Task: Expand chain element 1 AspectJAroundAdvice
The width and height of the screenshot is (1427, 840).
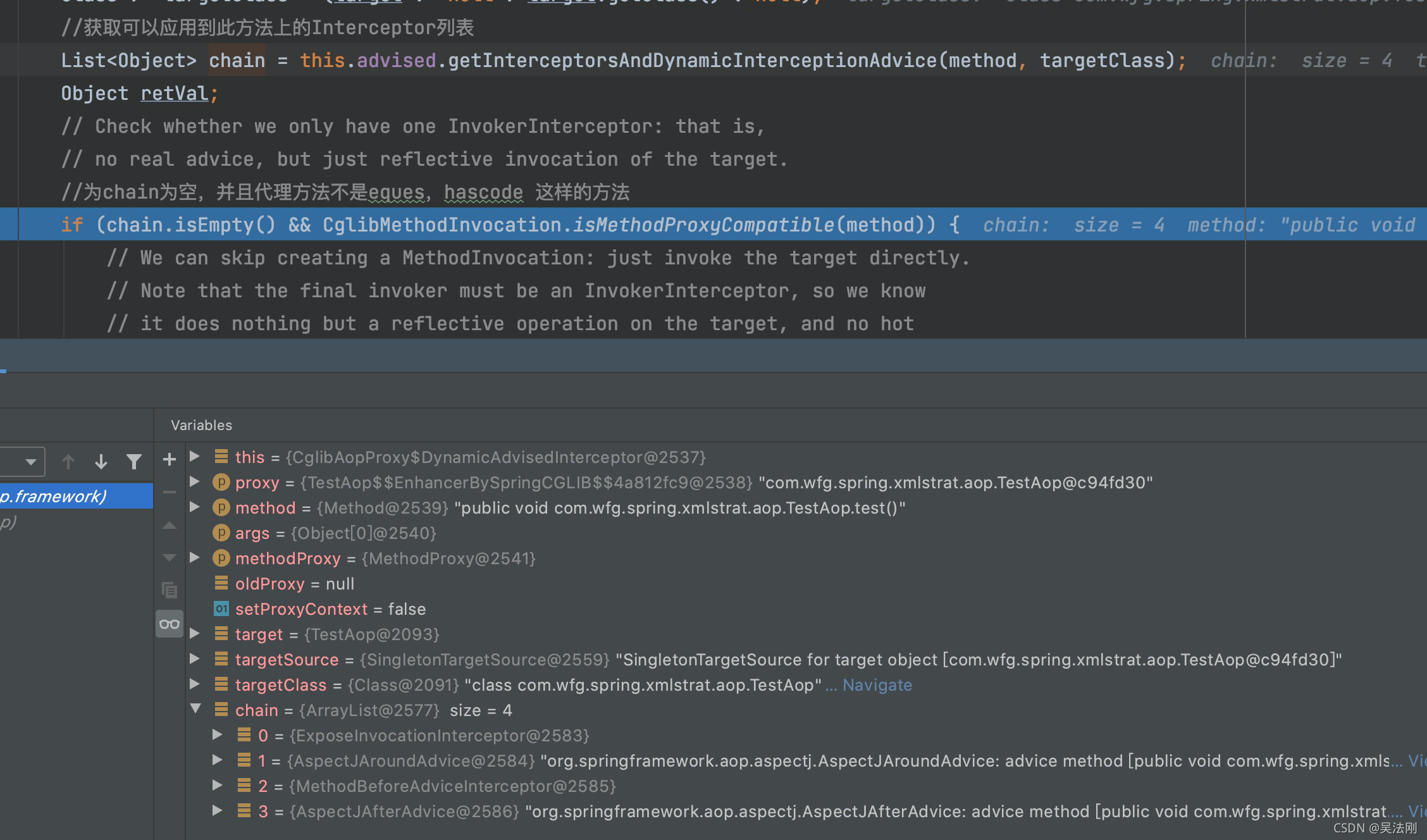Action: (x=217, y=760)
